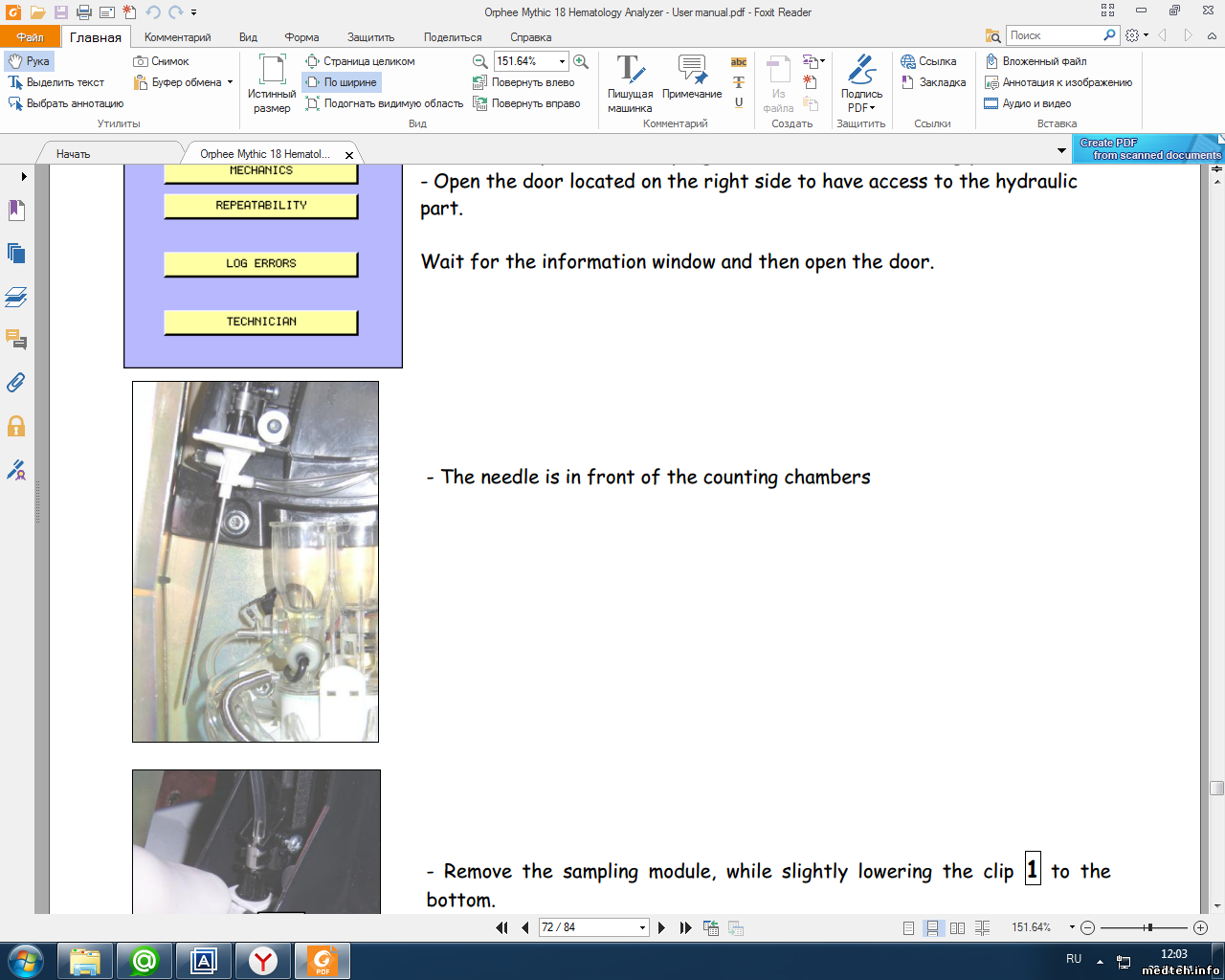Open the bookmarks side panel
This screenshot has height=980, width=1225.
(16, 210)
